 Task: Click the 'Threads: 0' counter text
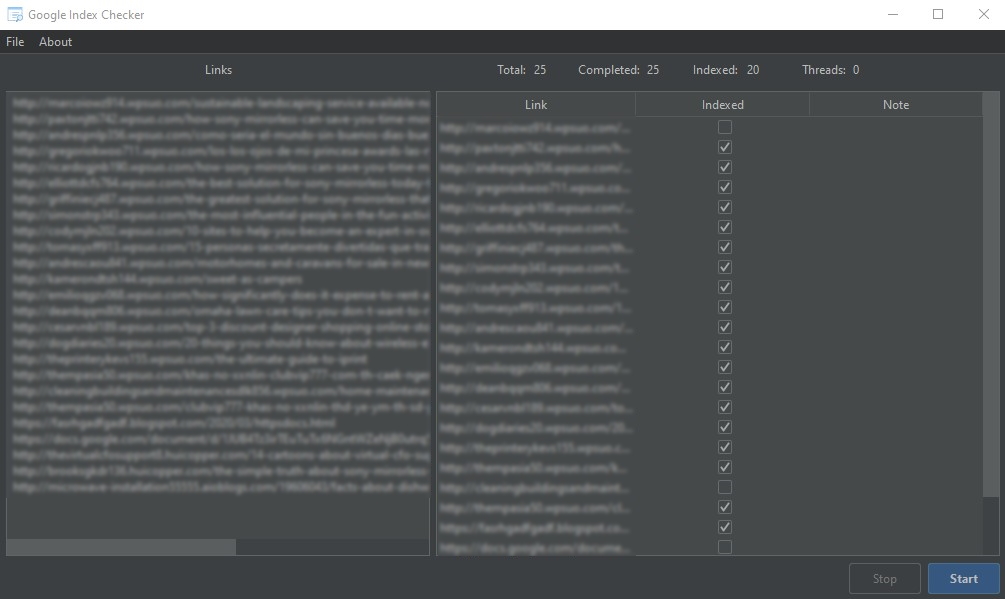coord(830,70)
